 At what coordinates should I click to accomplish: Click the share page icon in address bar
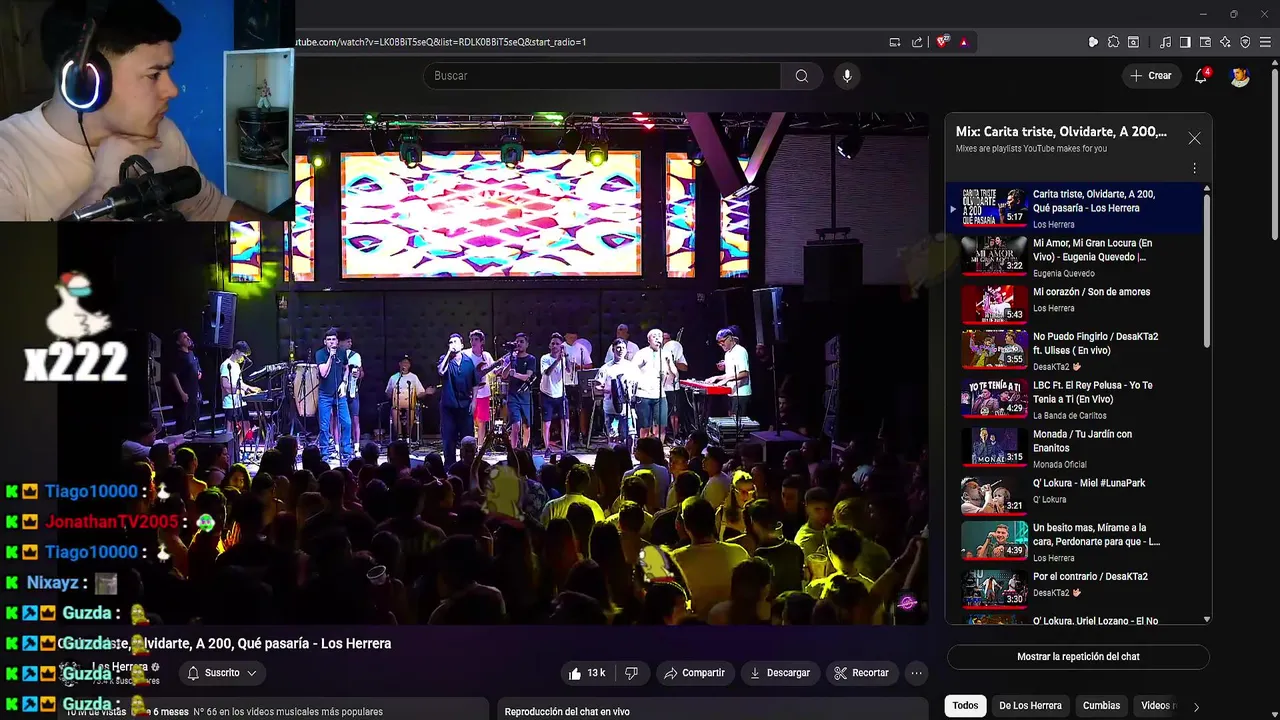(917, 42)
